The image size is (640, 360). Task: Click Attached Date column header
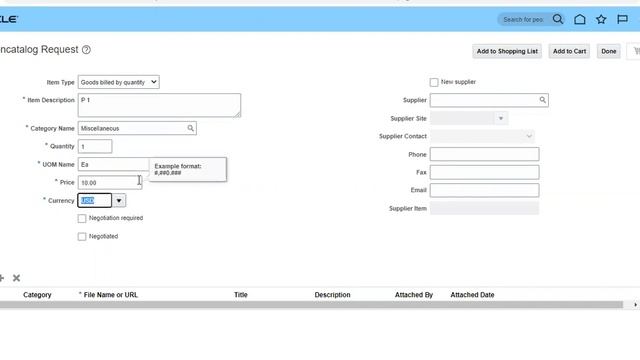tap(472, 295)
